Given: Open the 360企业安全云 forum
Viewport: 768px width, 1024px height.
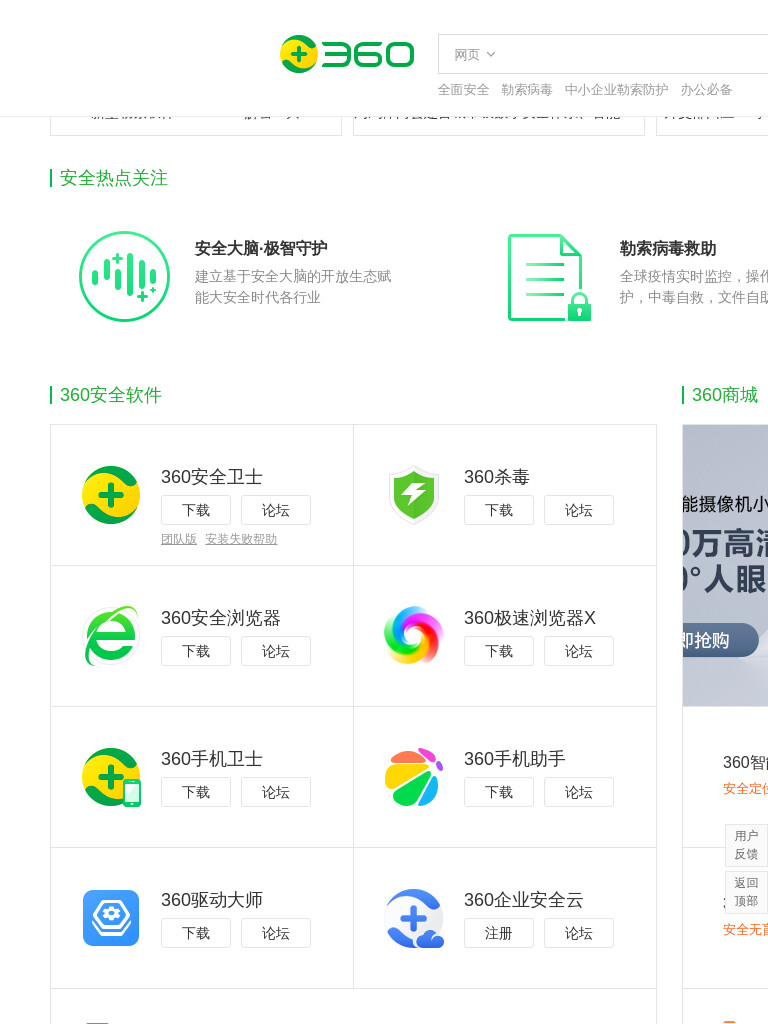Looking at the screenshot, I should coord(579,933).
